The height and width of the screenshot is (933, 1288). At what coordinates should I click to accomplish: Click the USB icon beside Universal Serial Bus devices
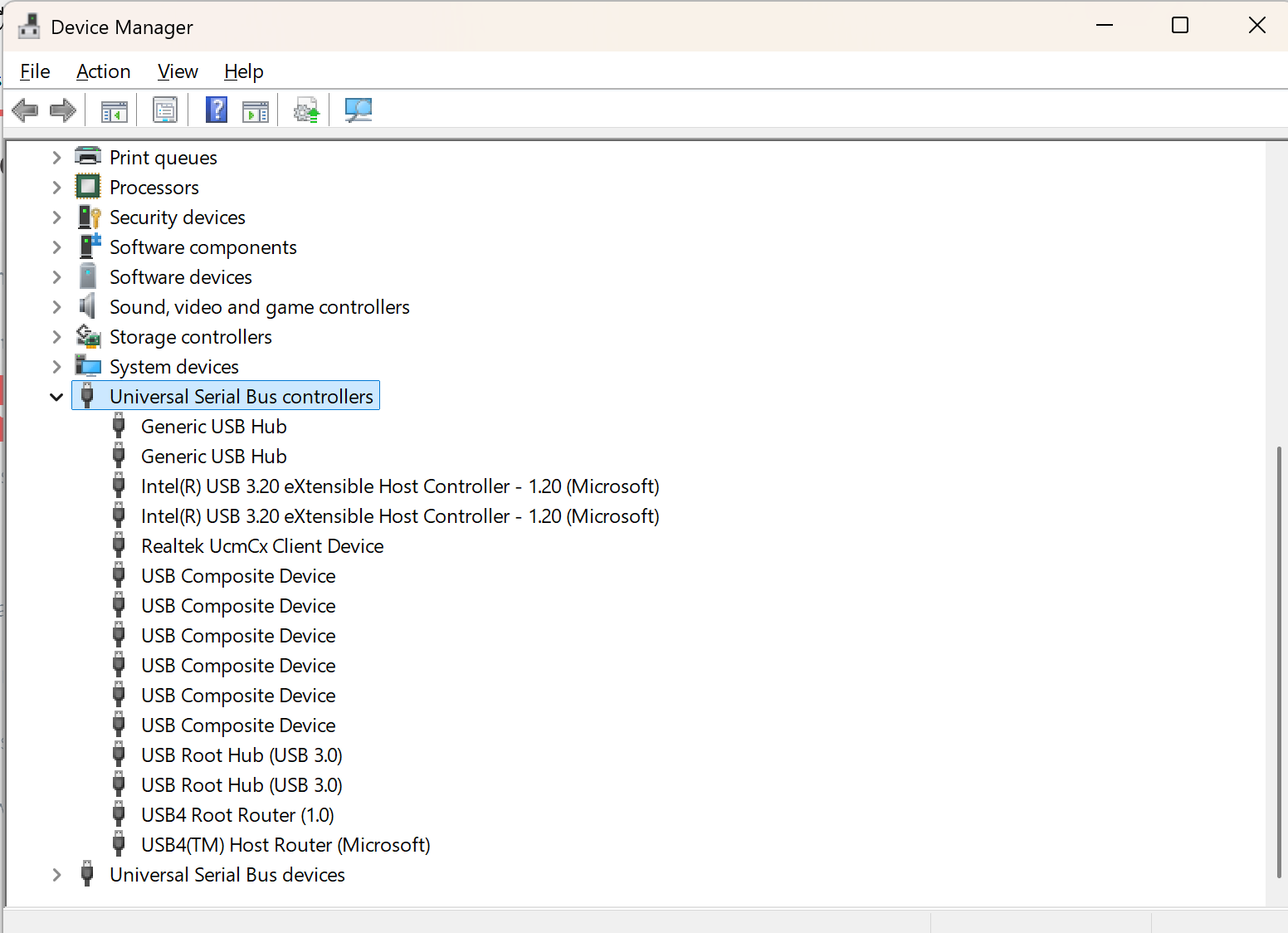87,874
